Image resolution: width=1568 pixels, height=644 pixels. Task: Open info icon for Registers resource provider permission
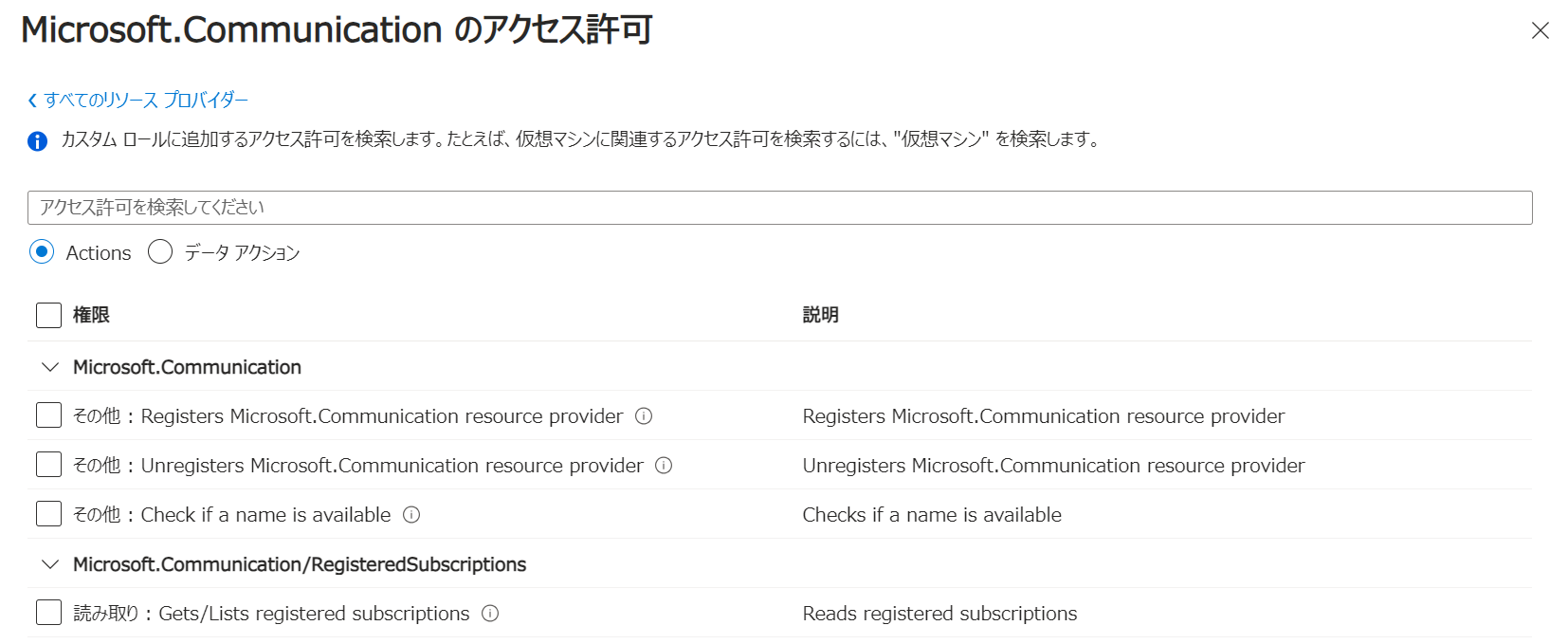click(x=644, y=415)
